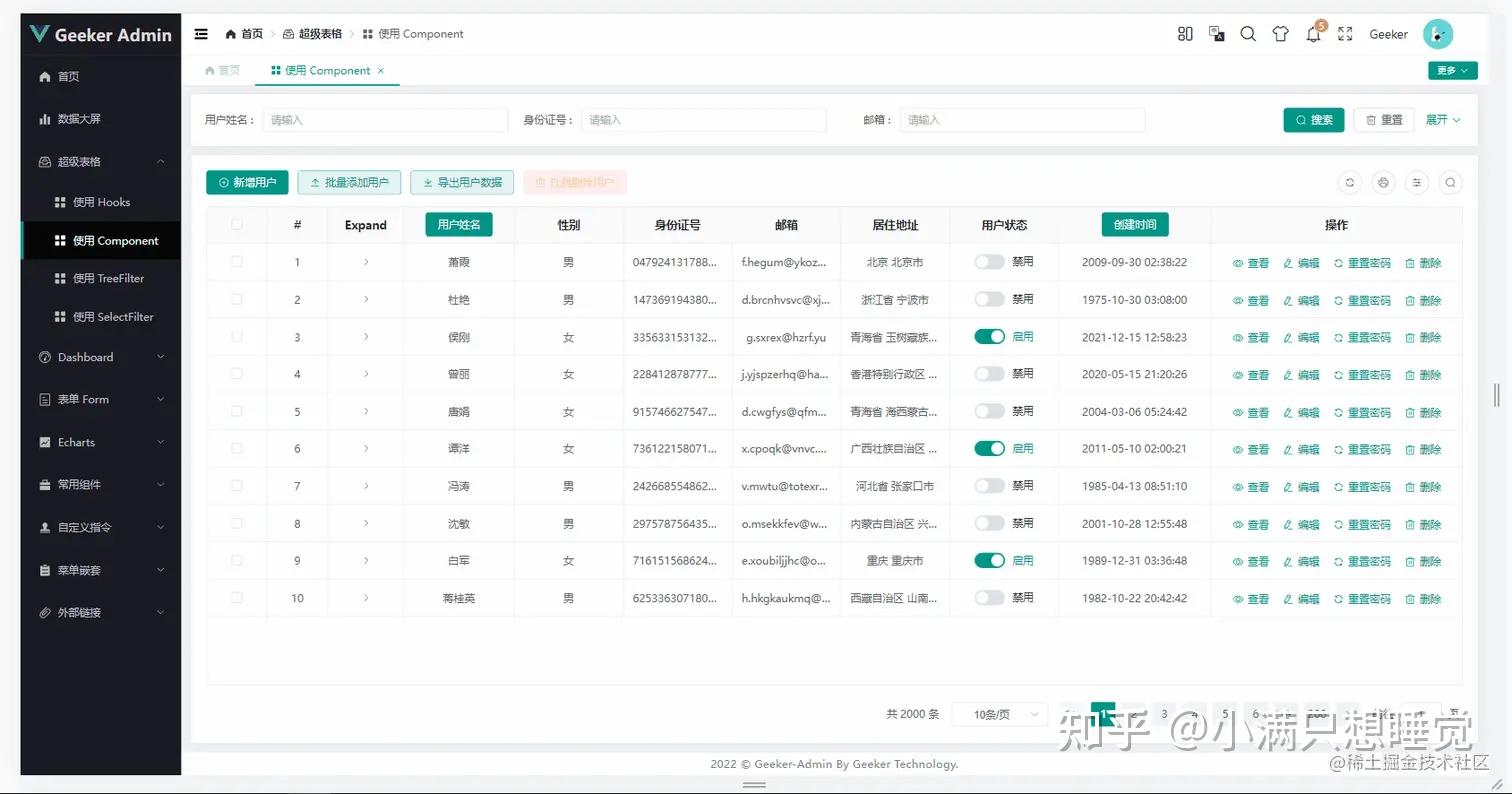Open the 10条/页 page size dropdown
This screenshot has width=1512, height=794.
pos(999,713)
